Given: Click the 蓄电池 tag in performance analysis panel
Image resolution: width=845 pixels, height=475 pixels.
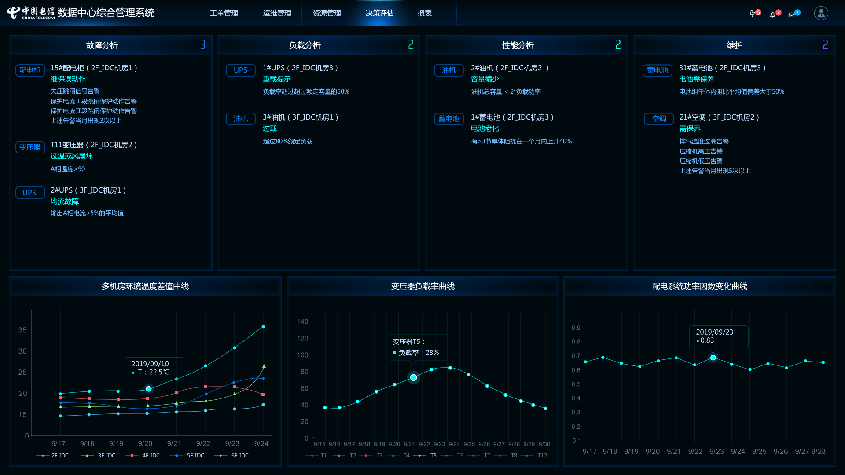Looking at the screenshot, I should 447,119.
